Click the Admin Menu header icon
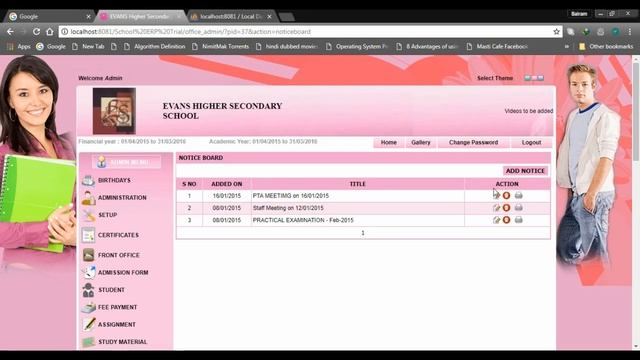Screen dimensions: 640x360 [x=101, y=162]
